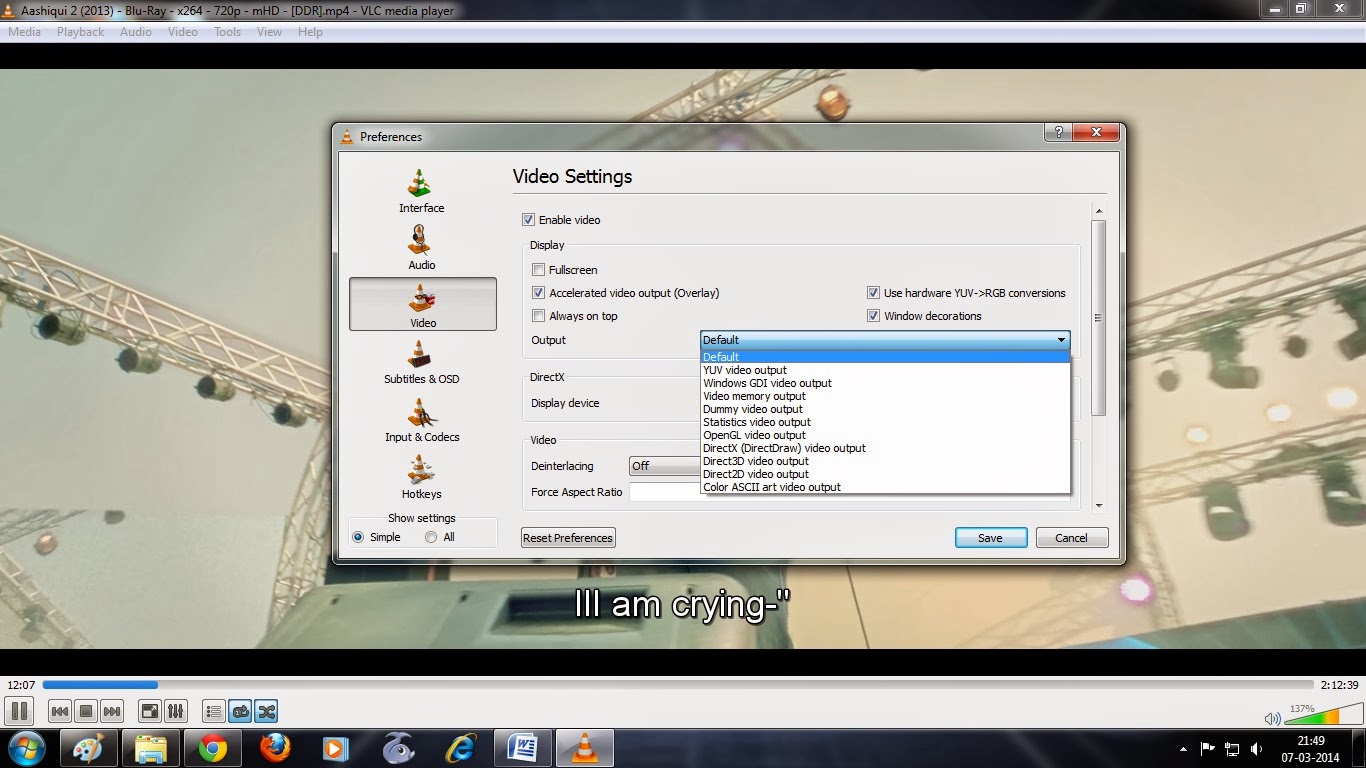Mute audio via the VLC speaker icon
Screen dimensions: 1366x768
pyautogui.click(x=1272, y=718)
